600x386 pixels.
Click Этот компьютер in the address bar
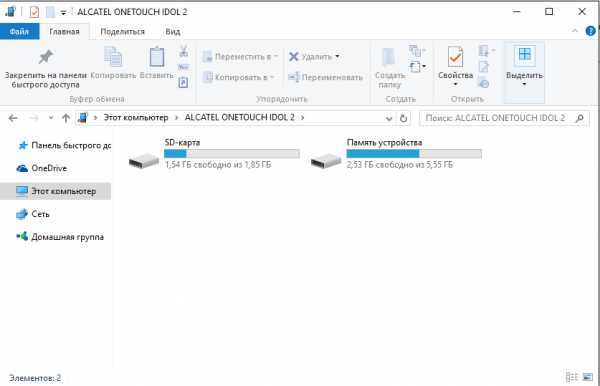136,118
